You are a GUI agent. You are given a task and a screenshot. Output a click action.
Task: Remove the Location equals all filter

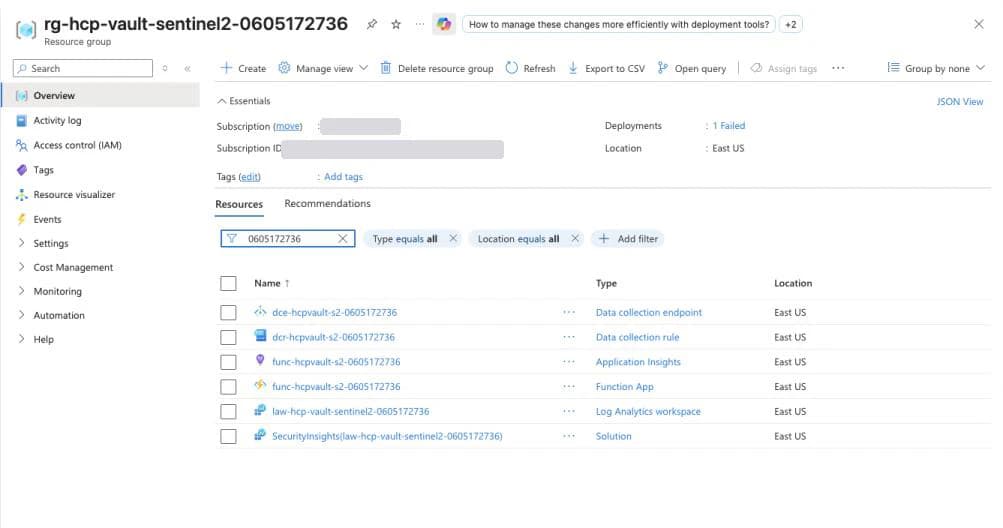(x=575, y=239)
